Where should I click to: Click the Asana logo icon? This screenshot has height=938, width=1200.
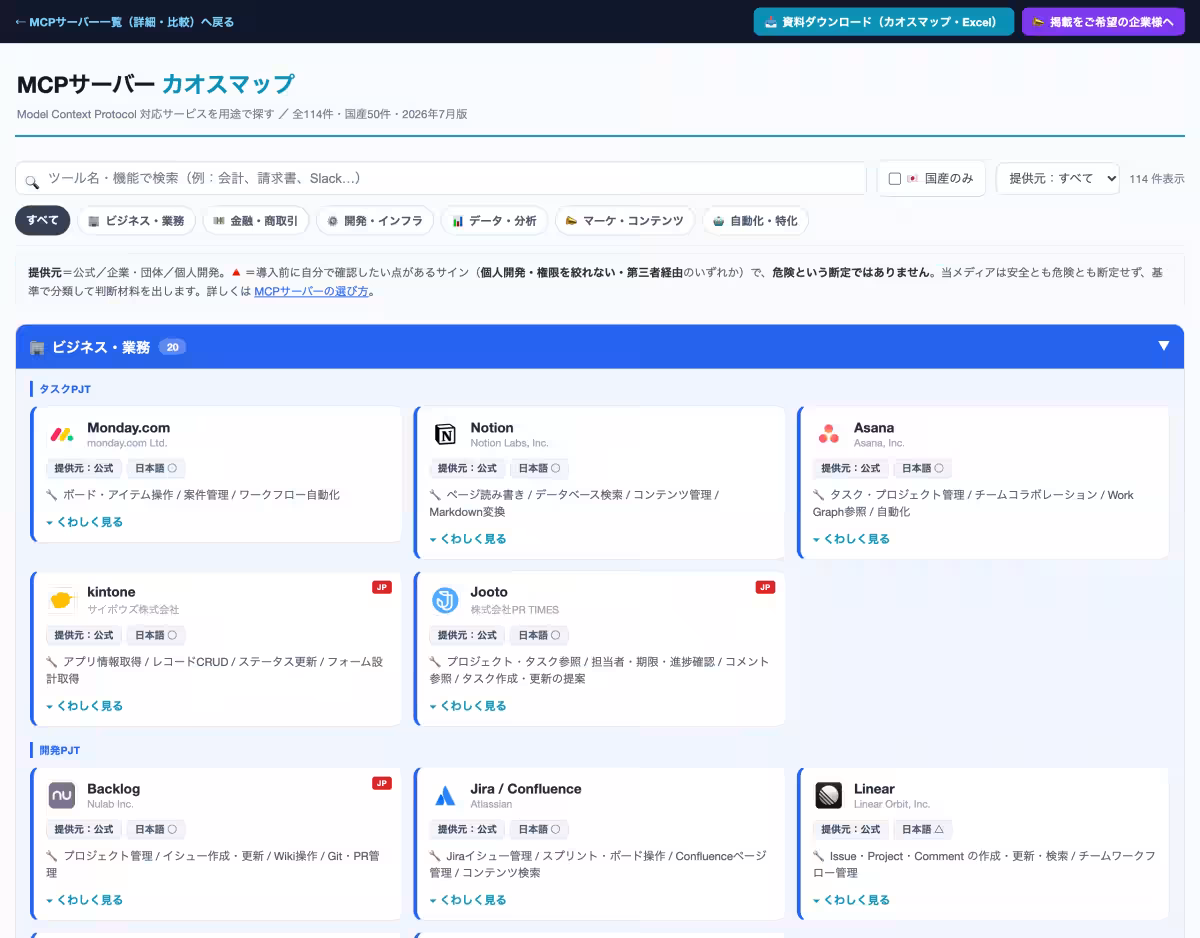(x=828, y=434)
